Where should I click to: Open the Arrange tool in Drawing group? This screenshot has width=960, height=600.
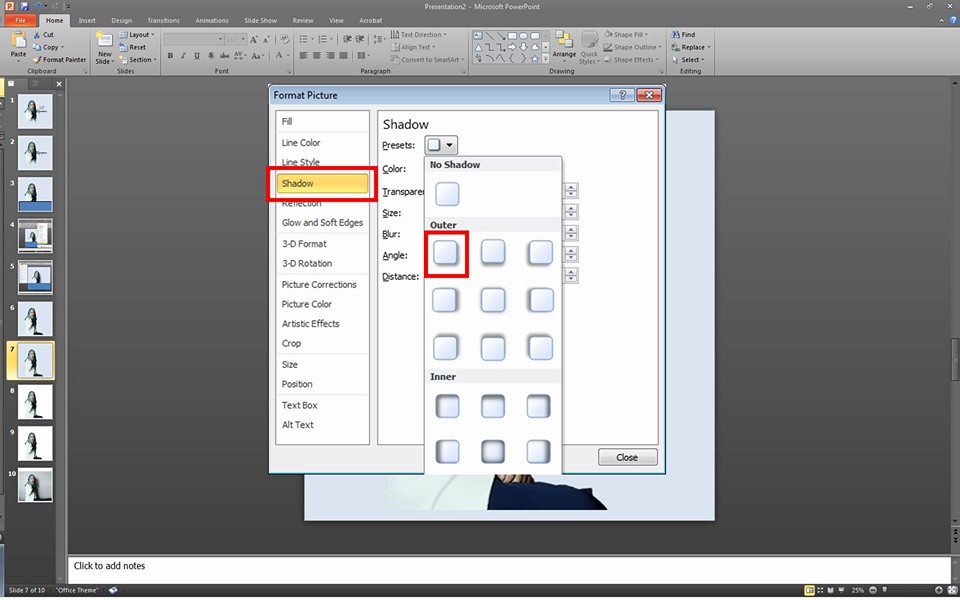click(x=564, y=45)
